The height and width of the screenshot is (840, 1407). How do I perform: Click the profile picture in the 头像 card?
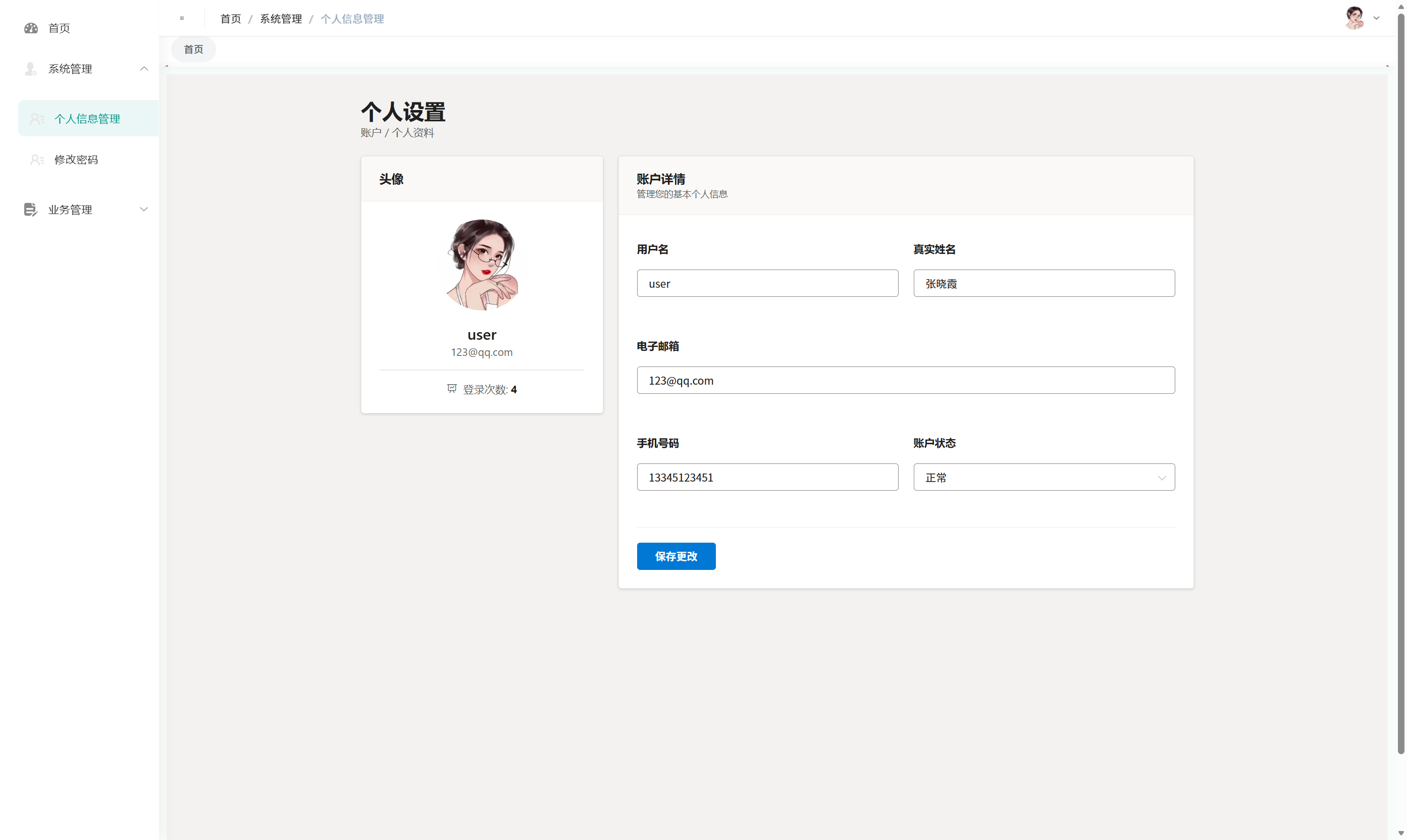click(x=482, y=265)
